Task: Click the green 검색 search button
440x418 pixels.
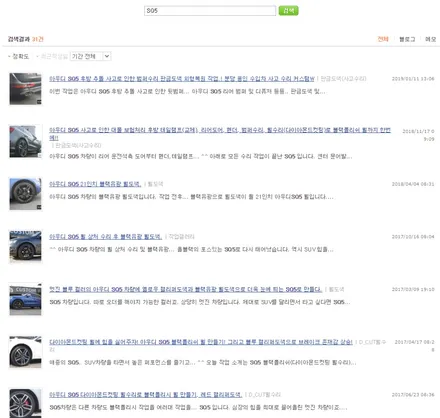Action: pos(288,11)
